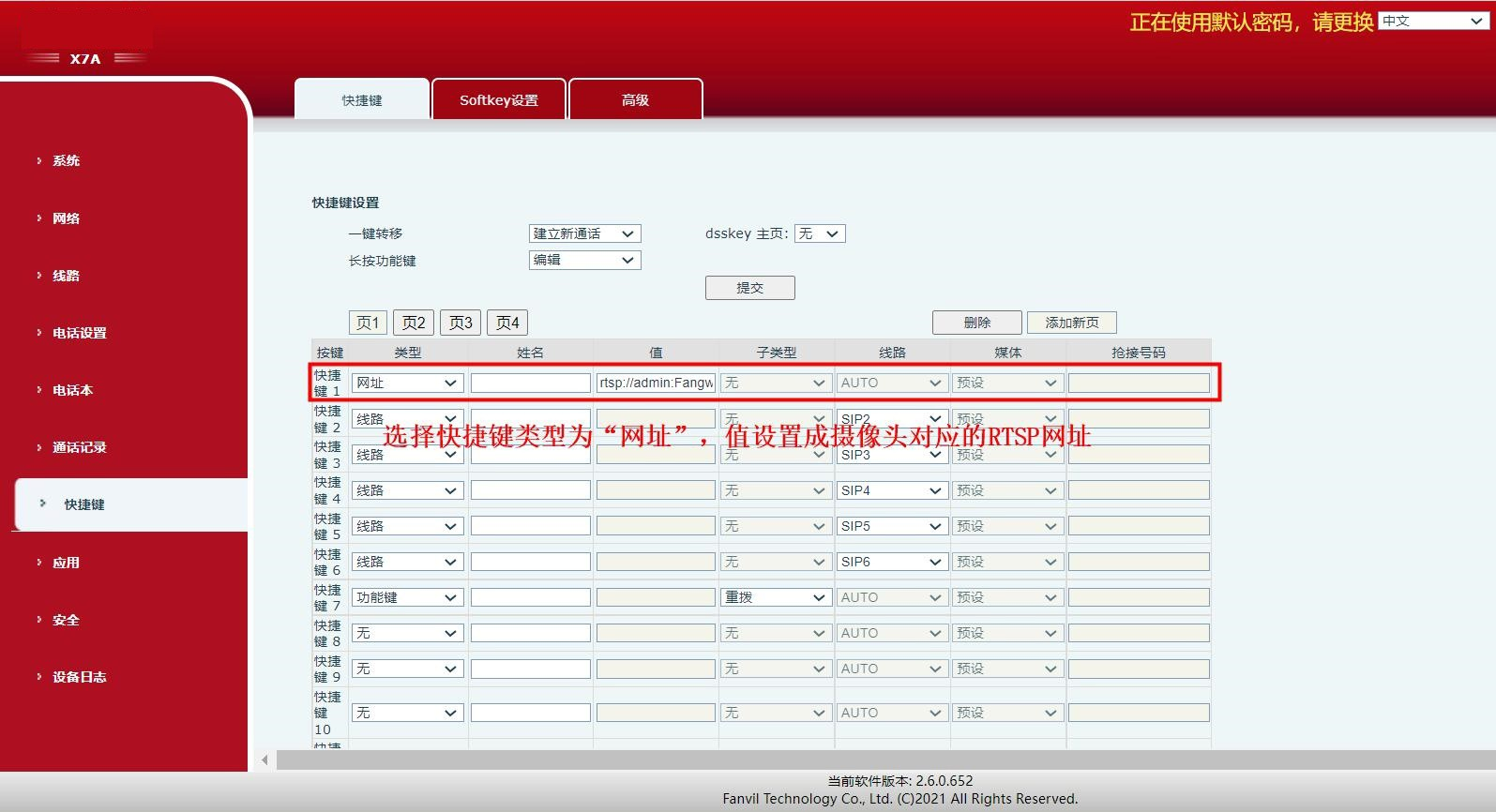
Task: Open 快捷键 5 line dropdown showing SIP5
Action: coord(891,526)
